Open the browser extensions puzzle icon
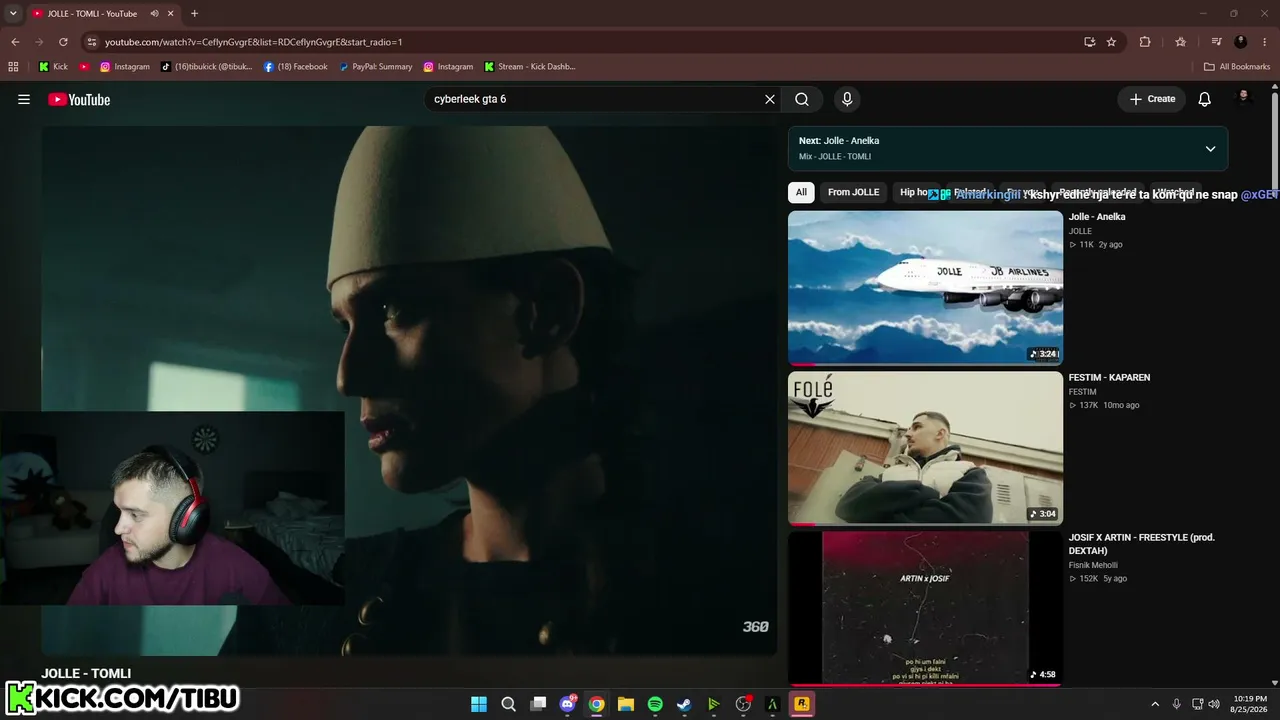Screen dimensions: 1280x720 point(1145,42)
